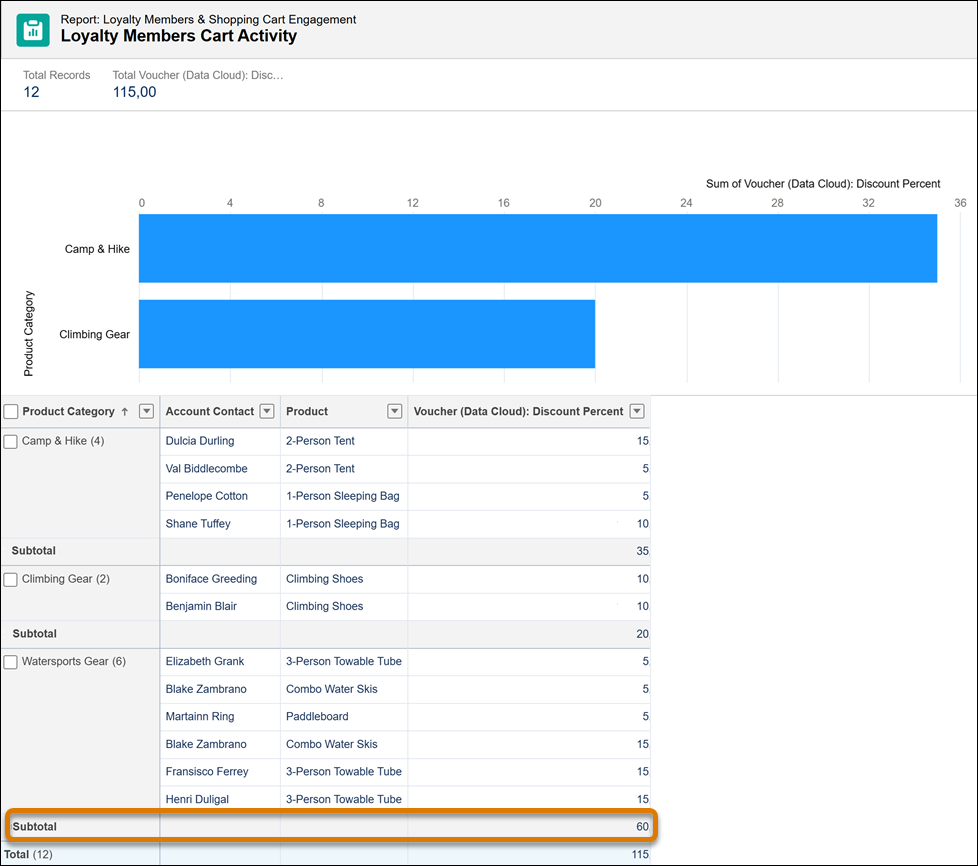This screenshot has width=978, height=866.
Task: Click the green report icon in header
Action: coord(33,29)
